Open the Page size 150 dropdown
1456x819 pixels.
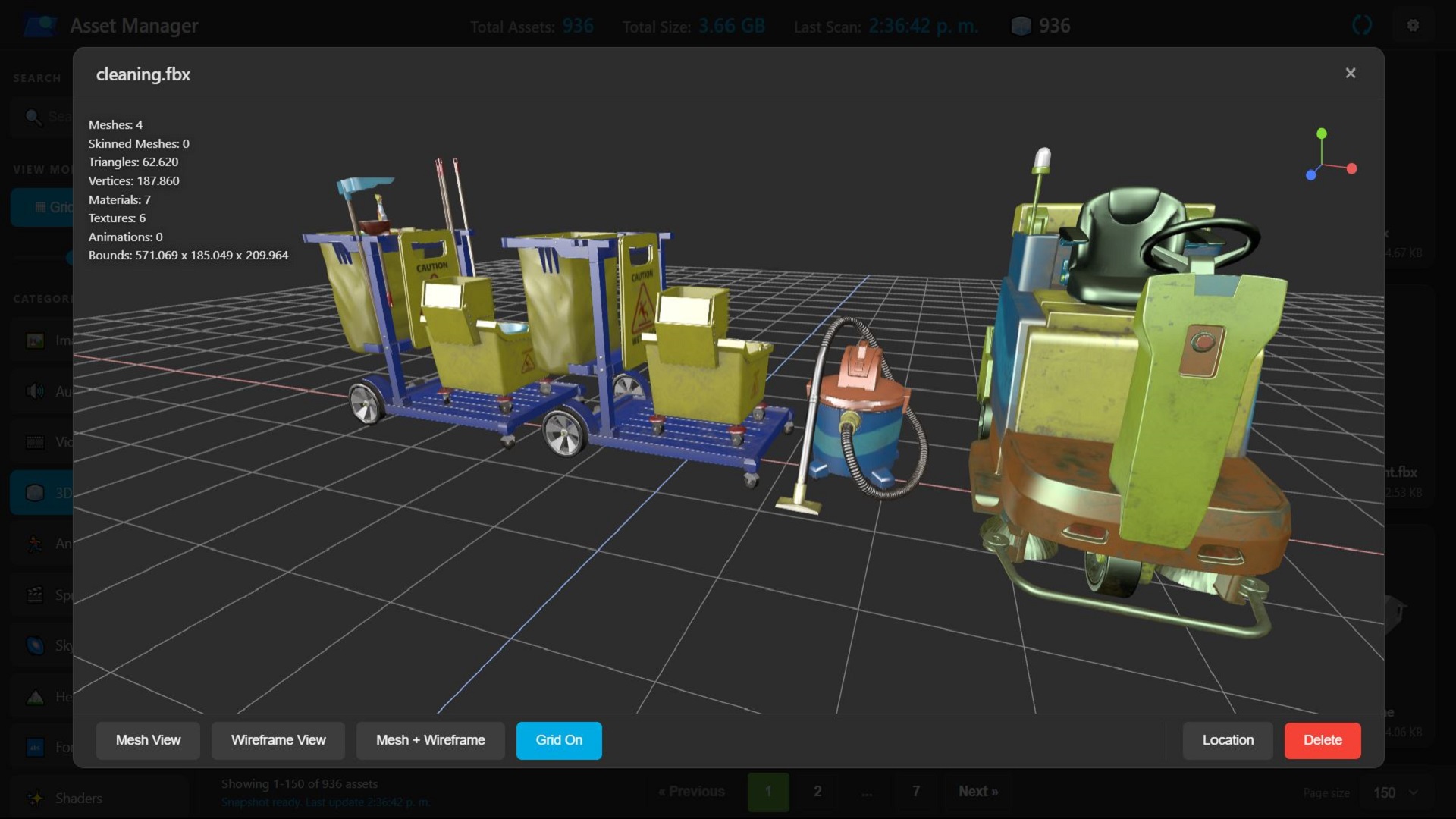coord(1395,792)
